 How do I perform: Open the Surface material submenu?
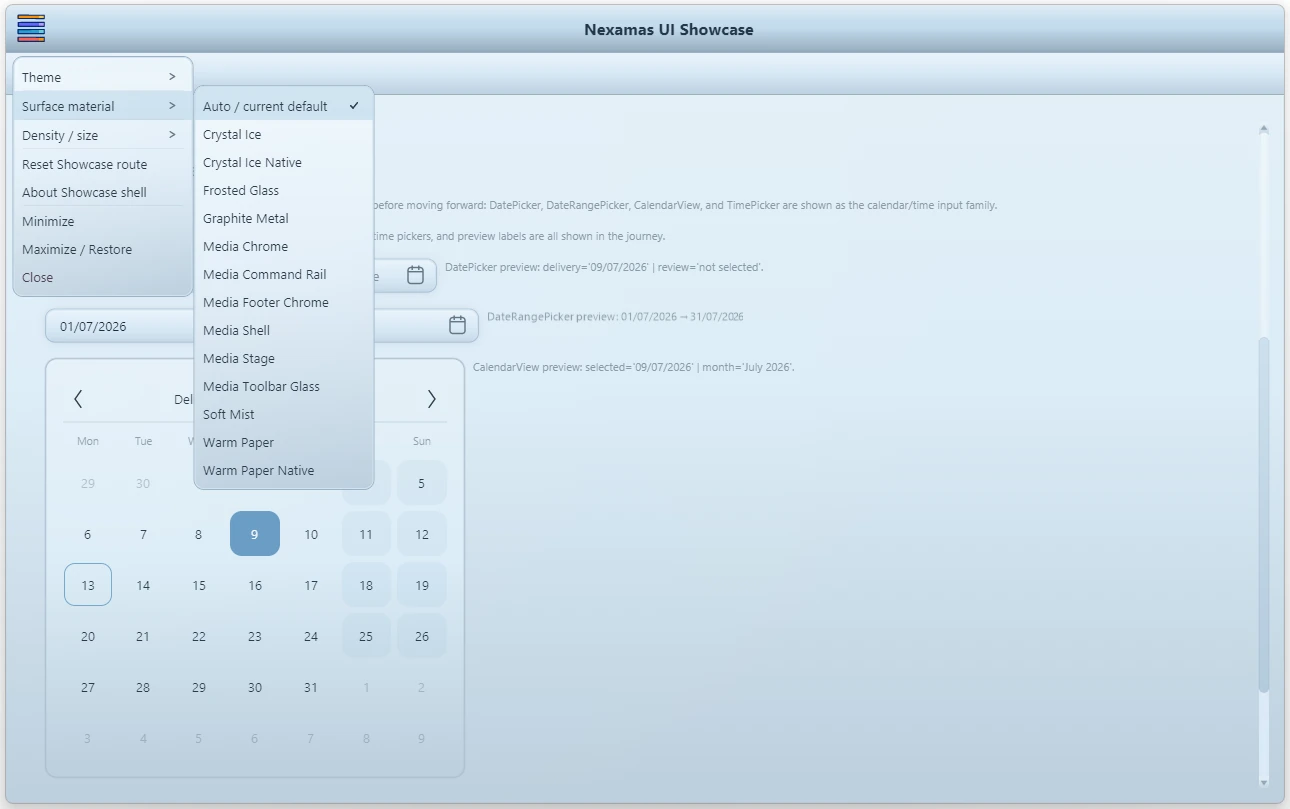coord(103,106)
